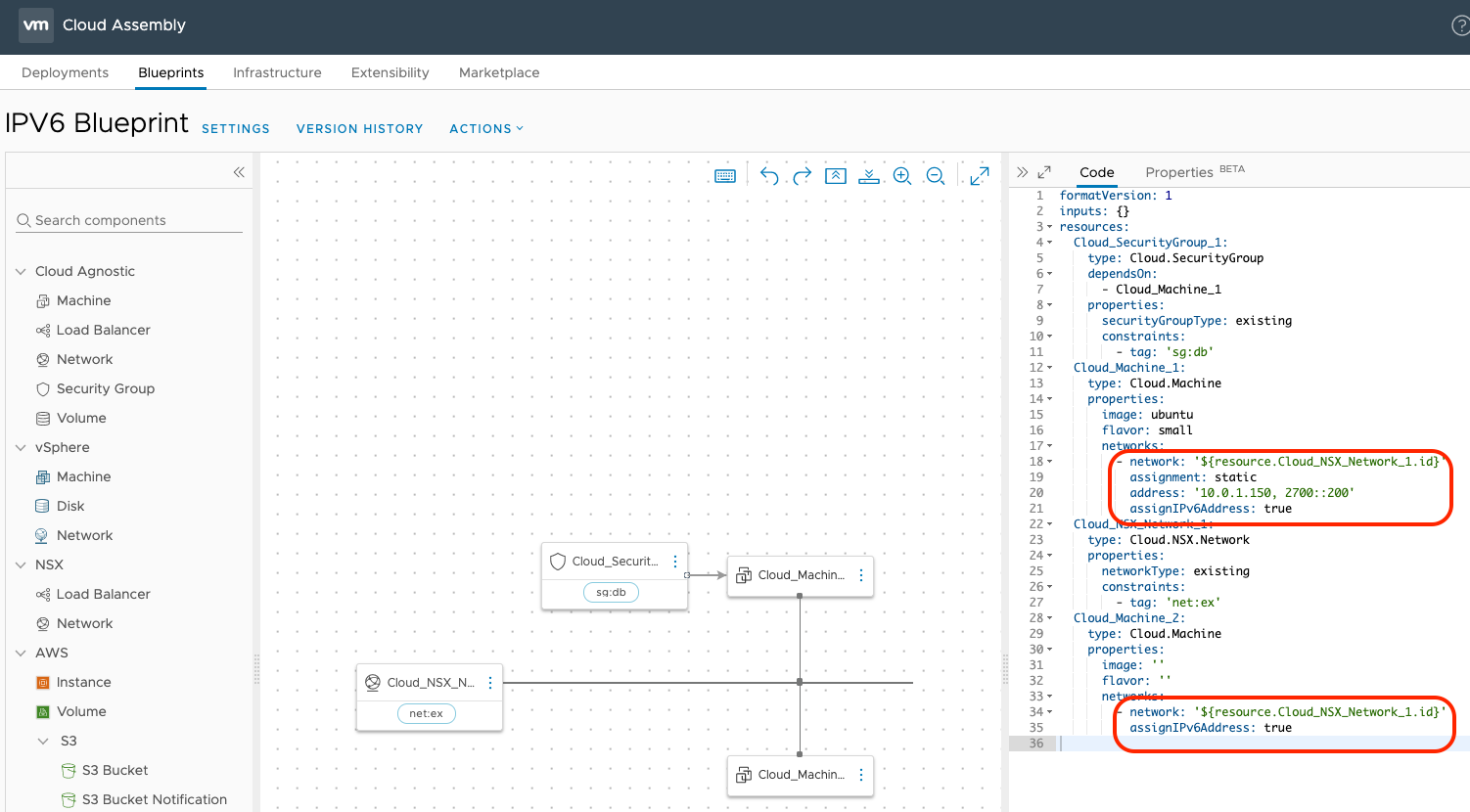The image size is (1470, 812).
Task: Select the net:ex tag on the network node
Action: 426,713
